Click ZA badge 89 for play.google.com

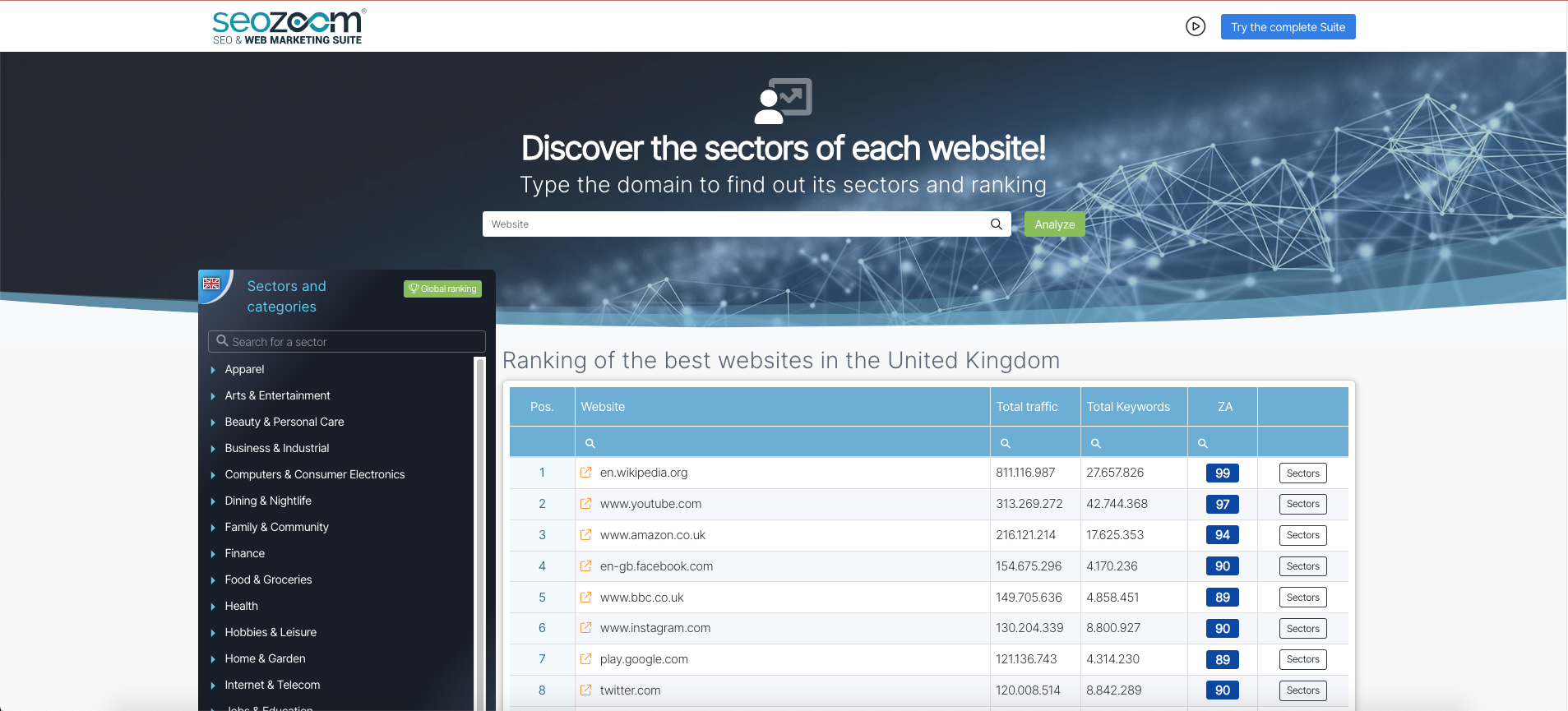coord(1223,660)
